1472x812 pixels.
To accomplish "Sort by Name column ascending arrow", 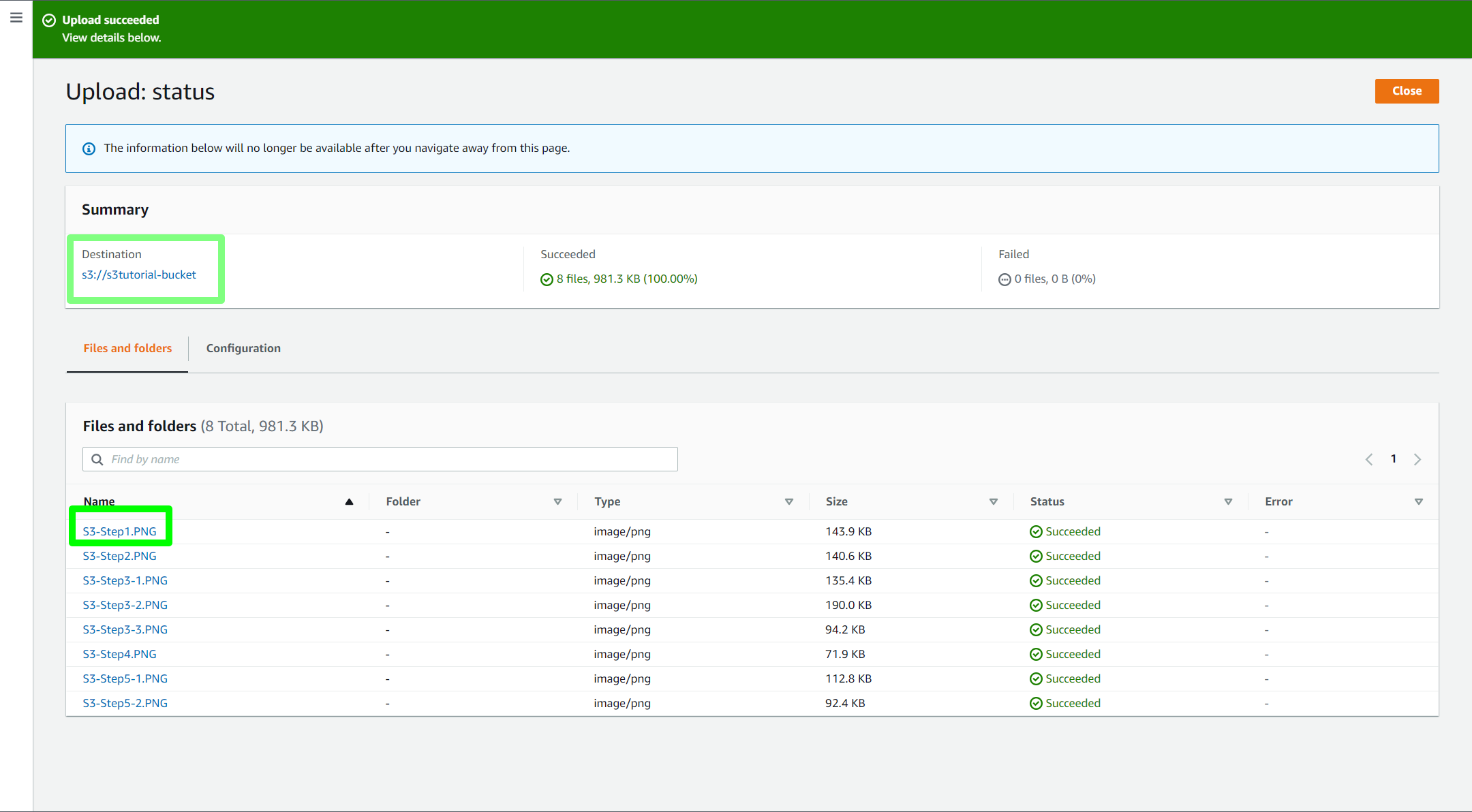I will (349, 501).
